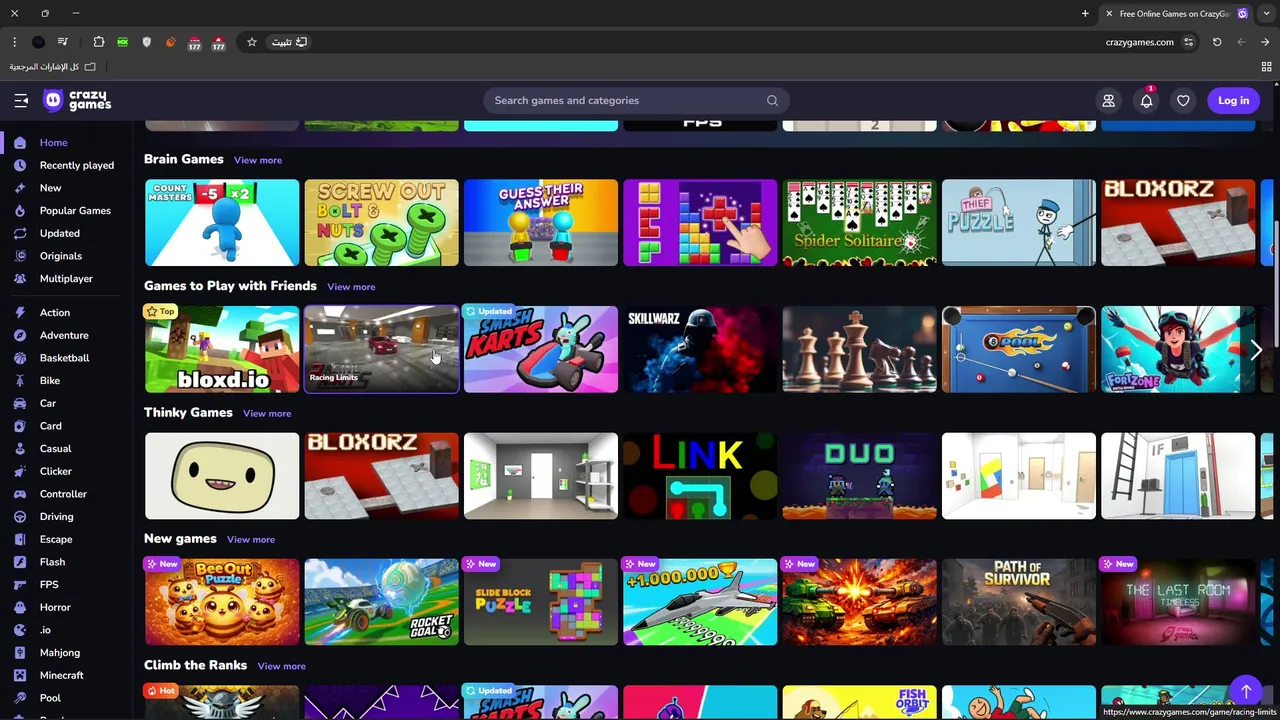Image resolution: width=1280 pixels, height=720 pixels.
Task: Click the Action category icon
Action: pos(20,313)
